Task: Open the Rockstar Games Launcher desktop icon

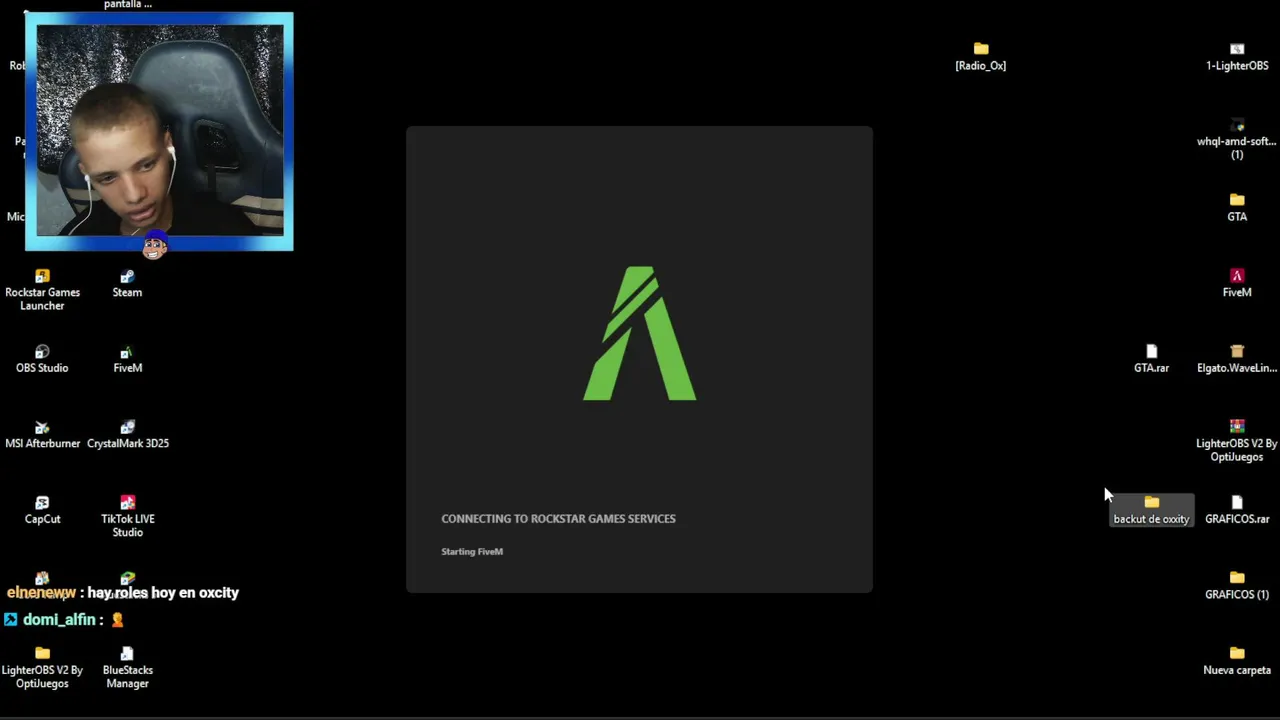Action: click(x=42, y=290)
